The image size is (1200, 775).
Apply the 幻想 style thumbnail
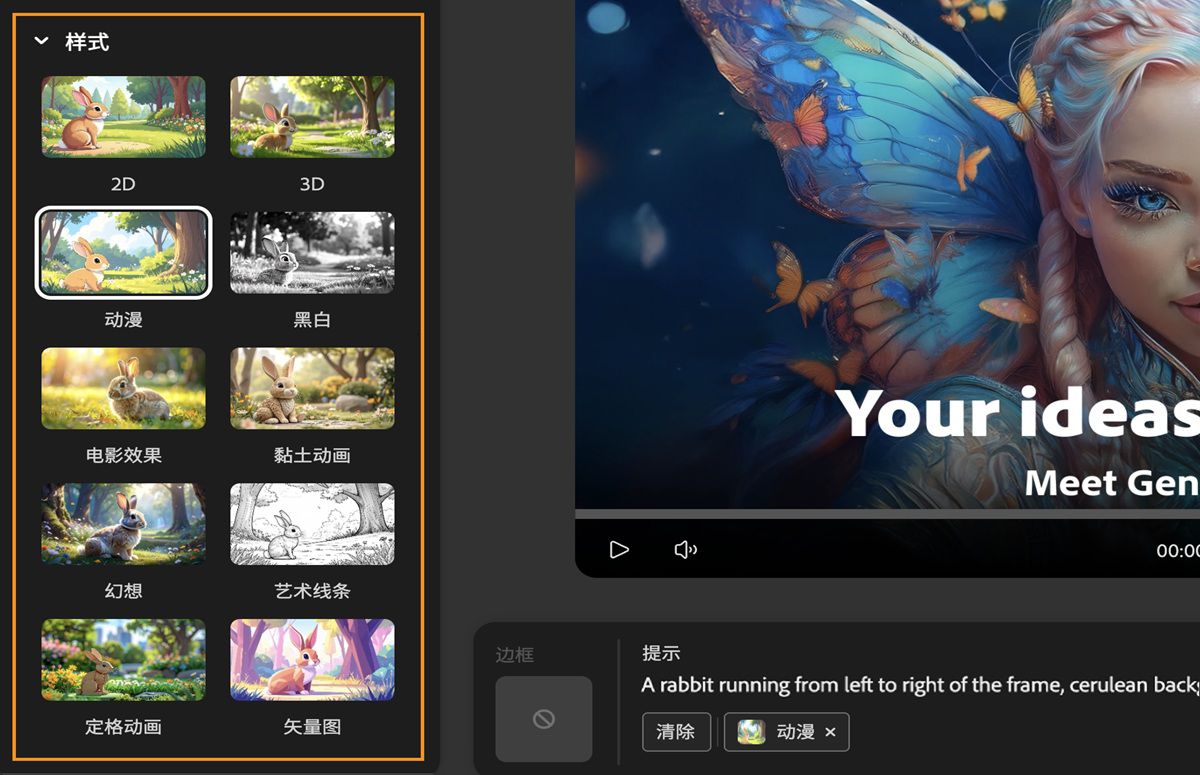coord(123,524)
